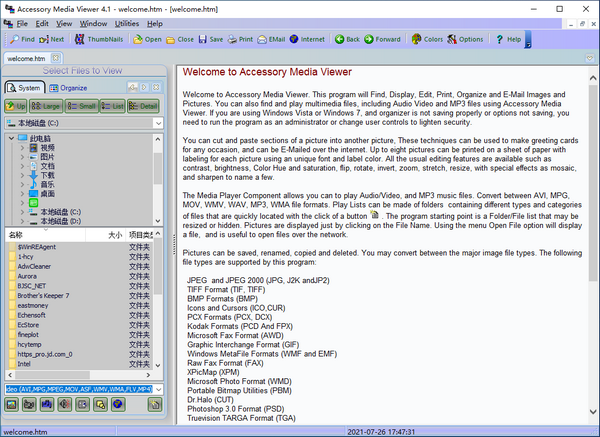The image size is (600, 437).
Task: Sort file list by 大小 column
Action: 106,235
